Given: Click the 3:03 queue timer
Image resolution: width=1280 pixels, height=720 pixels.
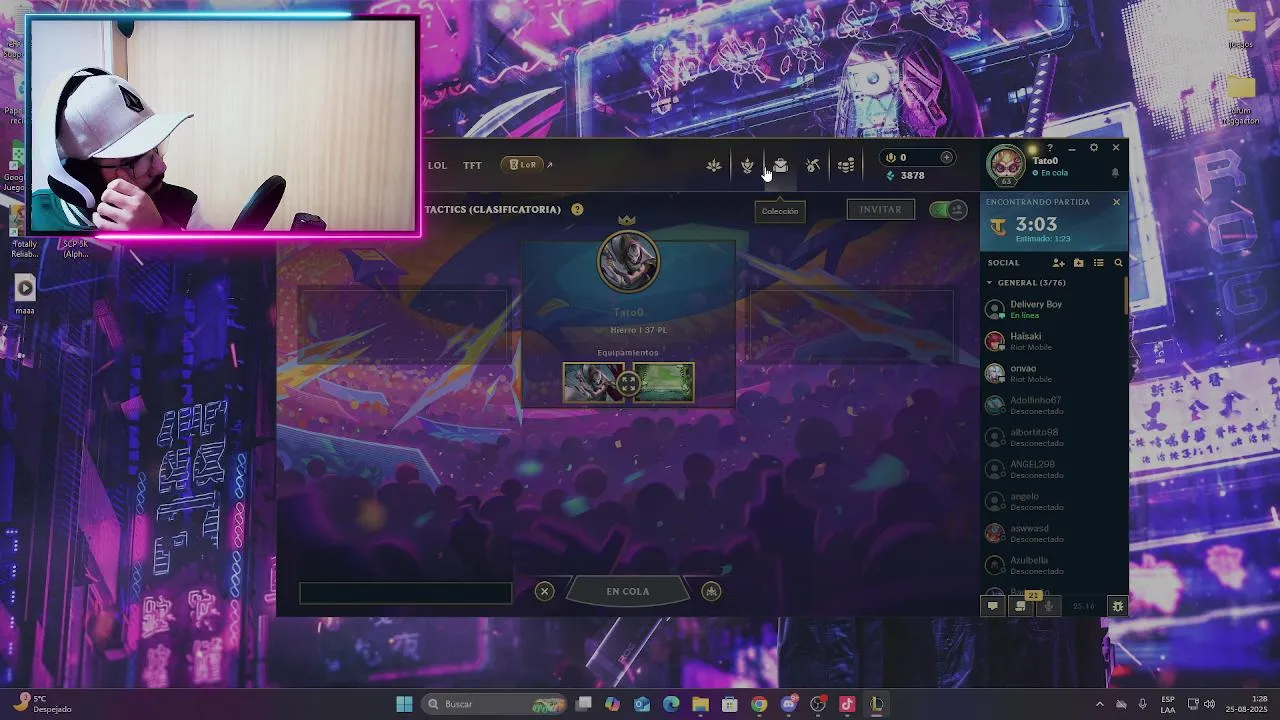Looking at the screenshot, I should click(1036, 224).
